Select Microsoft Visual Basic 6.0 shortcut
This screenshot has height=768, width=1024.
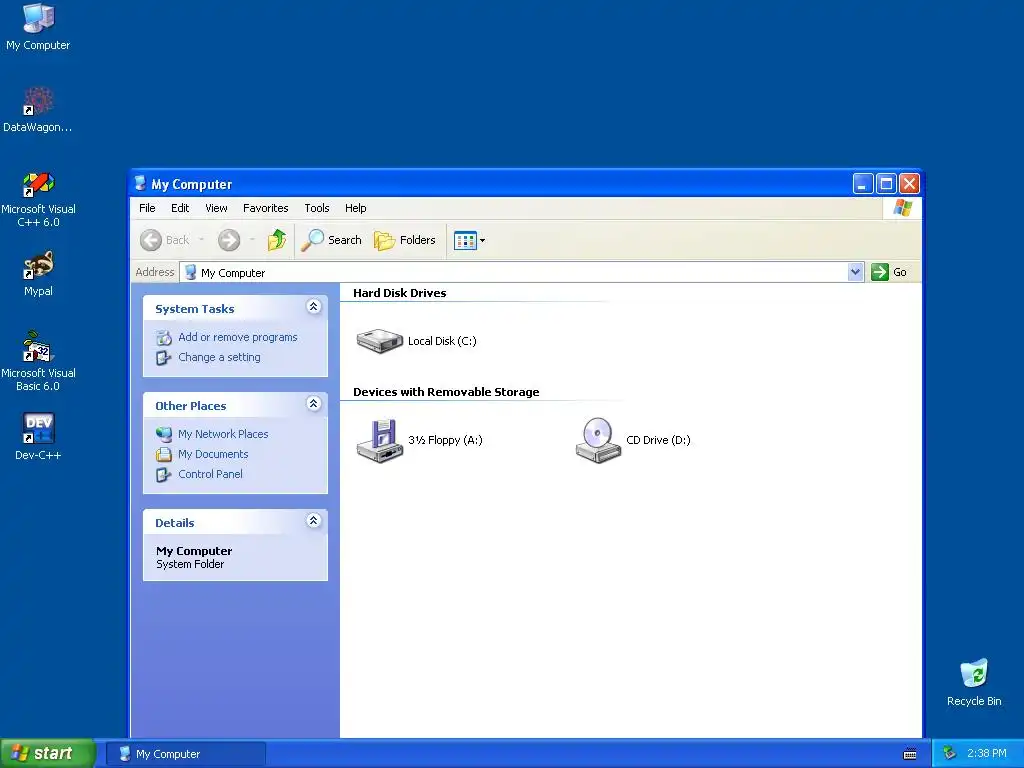(38, 362)
